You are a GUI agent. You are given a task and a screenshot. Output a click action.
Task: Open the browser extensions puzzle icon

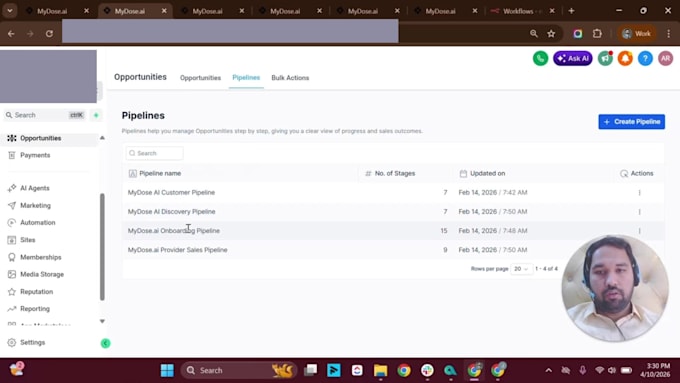pos(597,33)
